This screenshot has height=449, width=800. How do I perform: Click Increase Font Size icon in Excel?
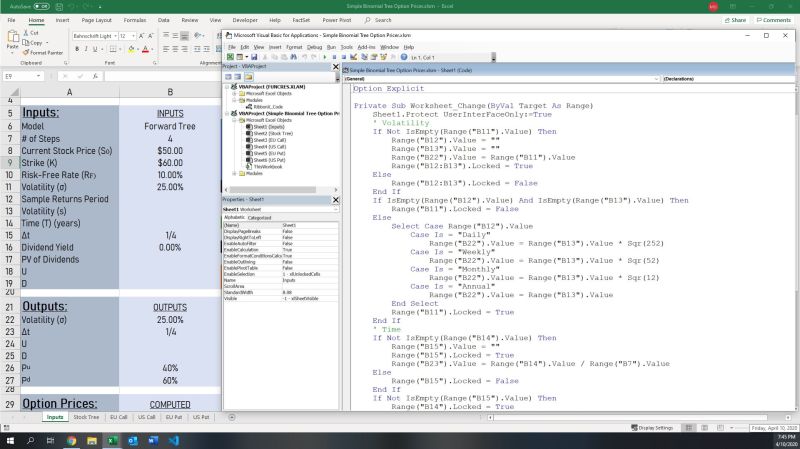point(141,36)
